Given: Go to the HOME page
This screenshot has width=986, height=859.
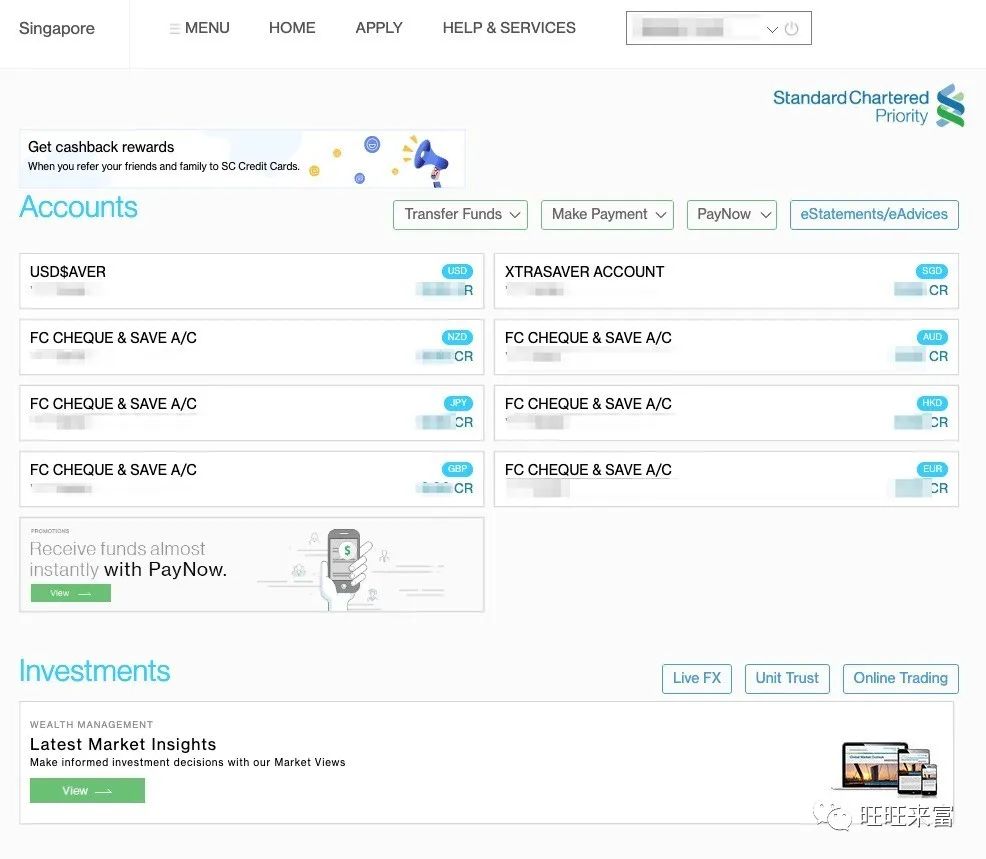Looking at the screenshot, I should pos(292,28).
